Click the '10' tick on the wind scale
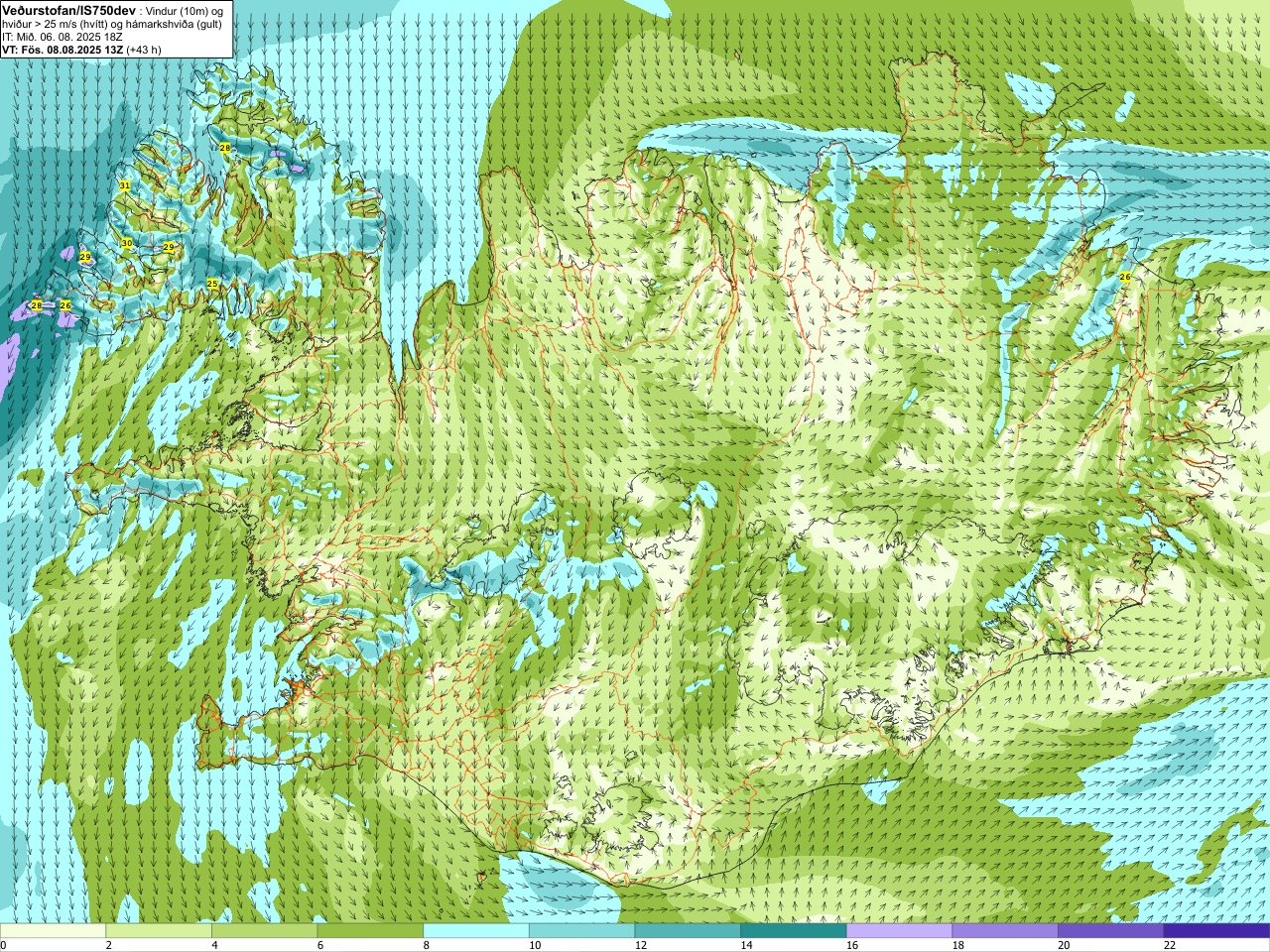Screen dimensions: 1270x952 (x=535, y=945)
